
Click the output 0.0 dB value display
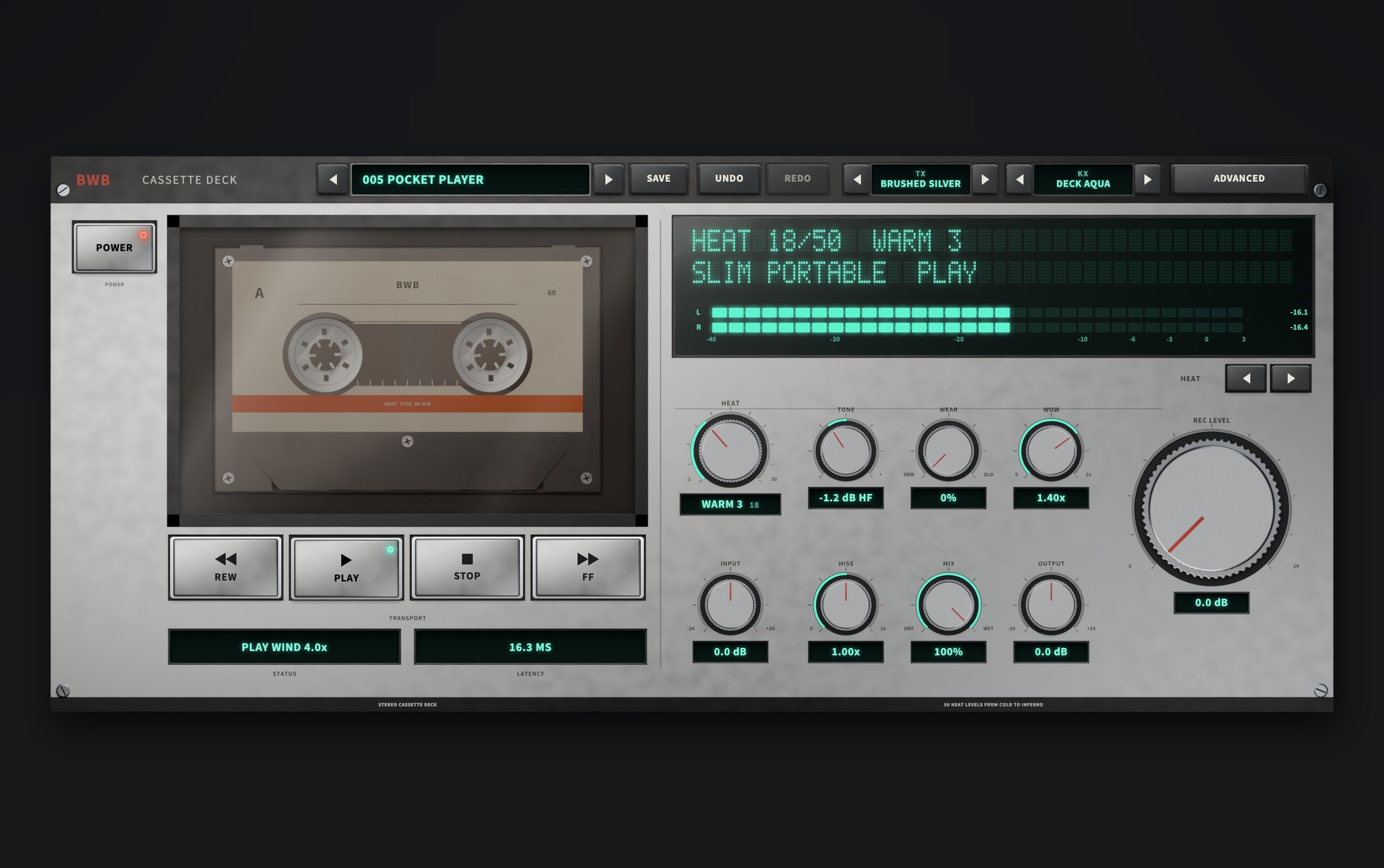pyautogui.click(x=1051, y=652)
